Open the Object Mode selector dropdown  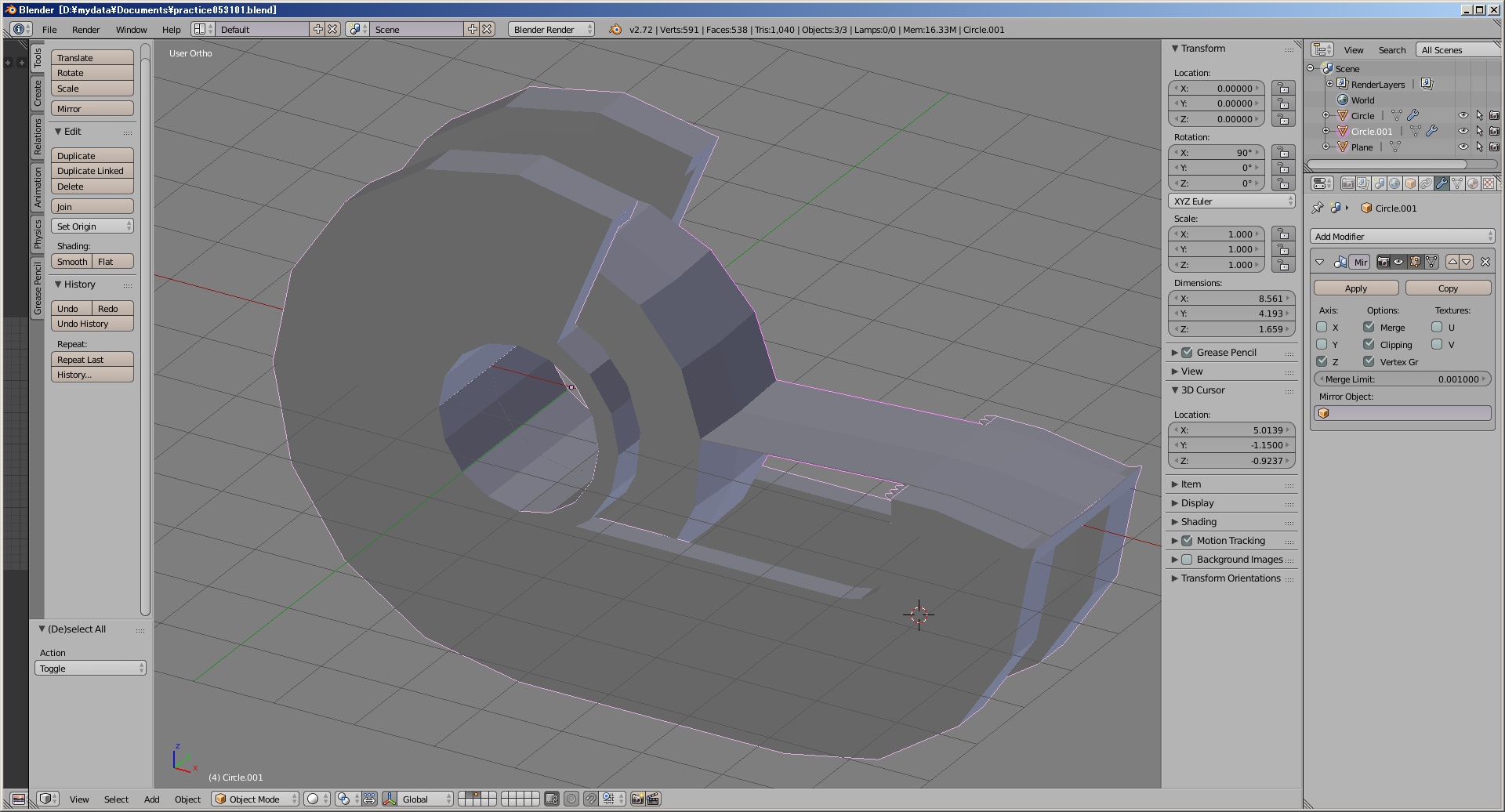pyautogui.click(x=256, y=799)
